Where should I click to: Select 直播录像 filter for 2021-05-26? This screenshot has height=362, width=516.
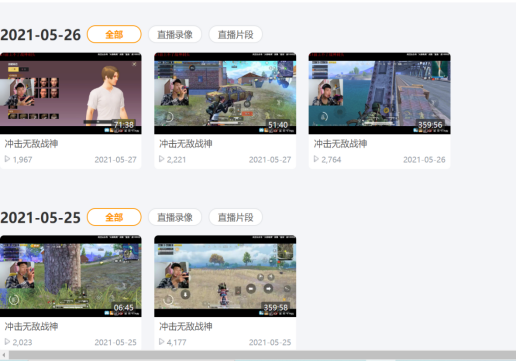click(x=175, y=34)
